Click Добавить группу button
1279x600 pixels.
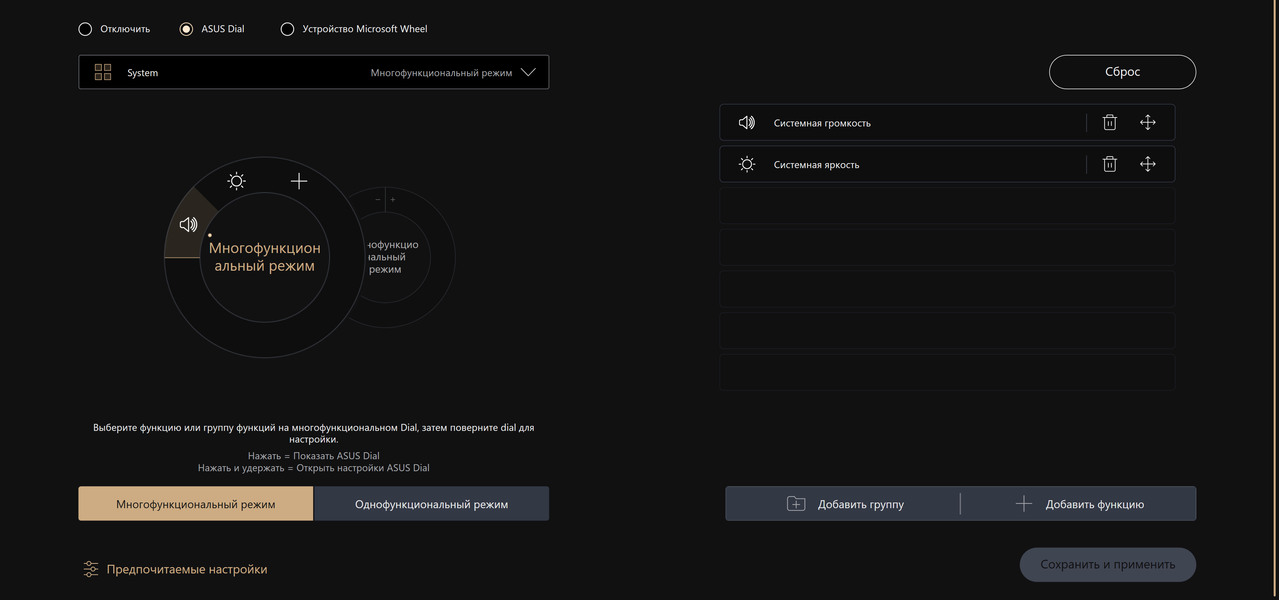click(845, 504)
